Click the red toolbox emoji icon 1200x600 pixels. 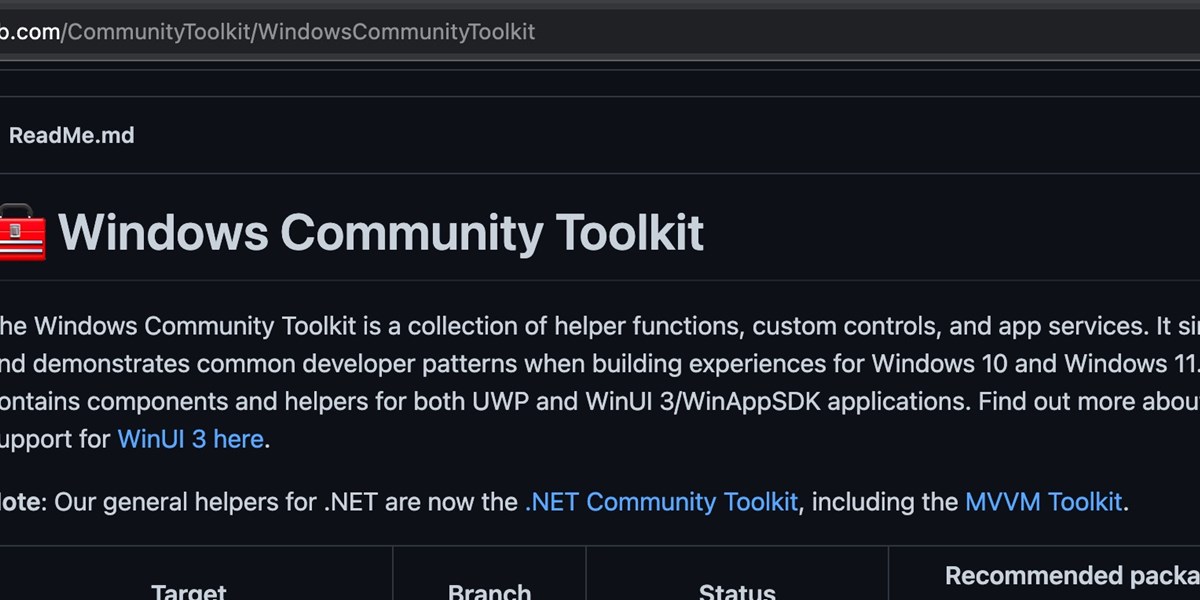click(x=22, y=232)
